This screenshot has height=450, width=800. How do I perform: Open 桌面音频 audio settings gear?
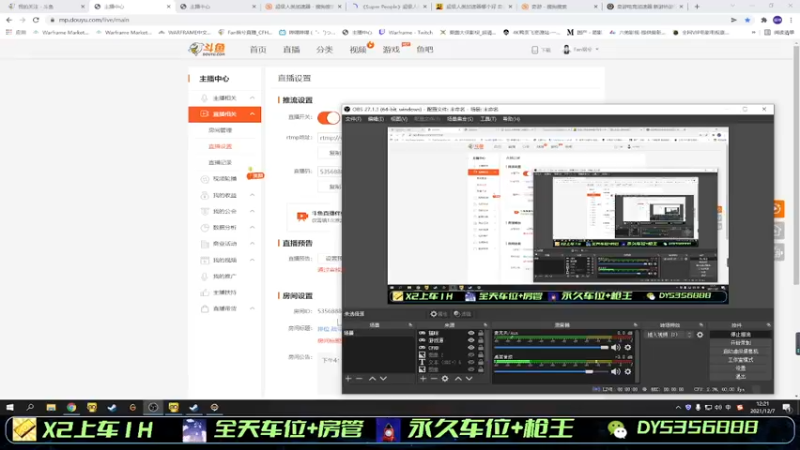[x=628, y=371]
